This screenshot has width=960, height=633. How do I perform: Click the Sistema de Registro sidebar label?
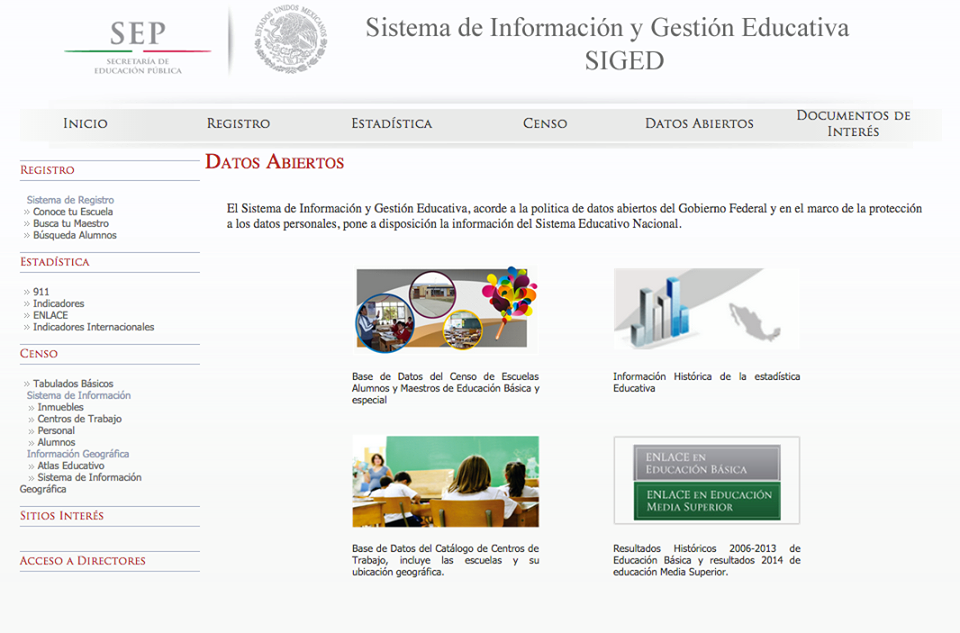click(70, 200)
